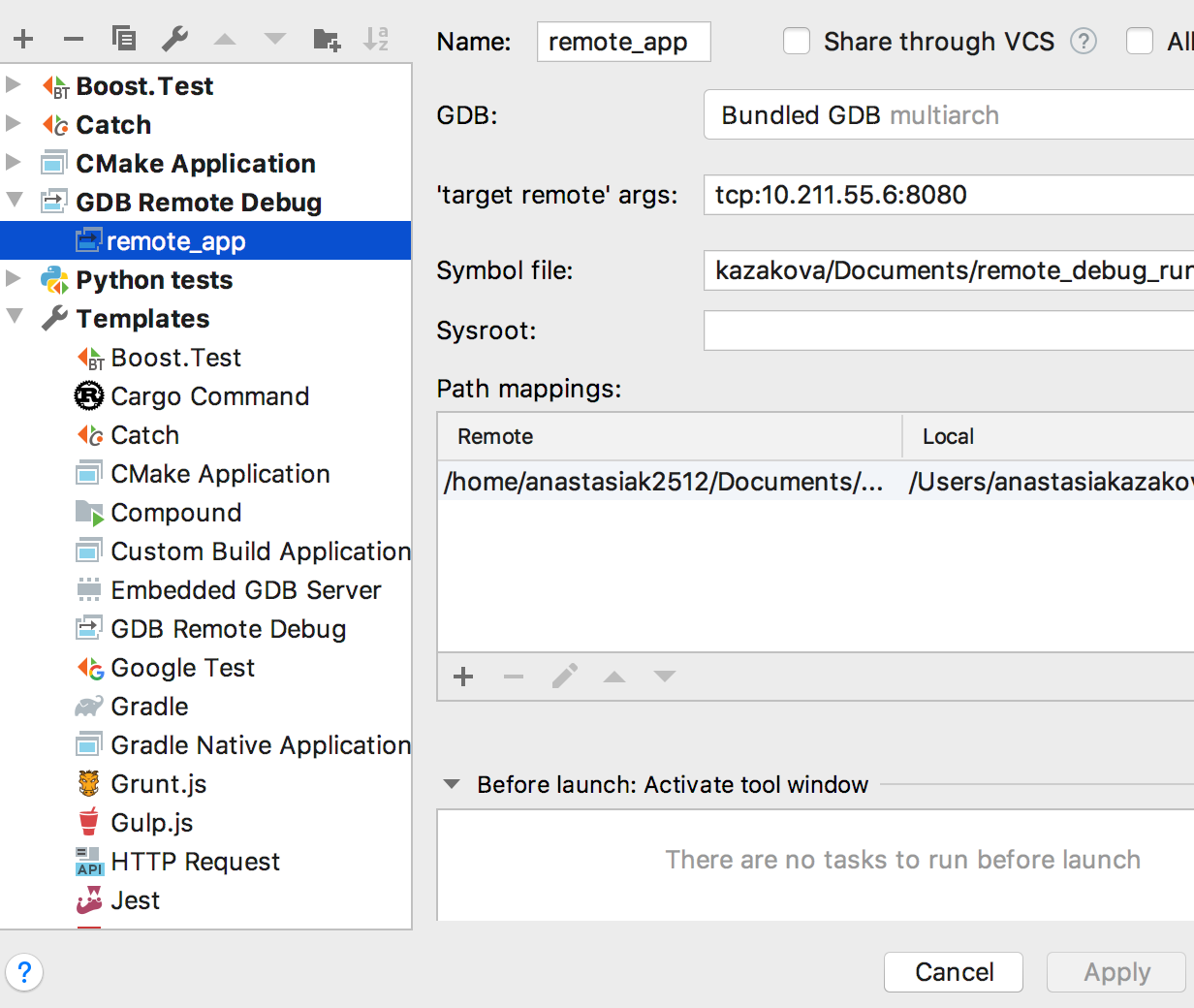Open the help question mark button
This screenshot has height=1008, width=1194.
[x=24, y=971]
